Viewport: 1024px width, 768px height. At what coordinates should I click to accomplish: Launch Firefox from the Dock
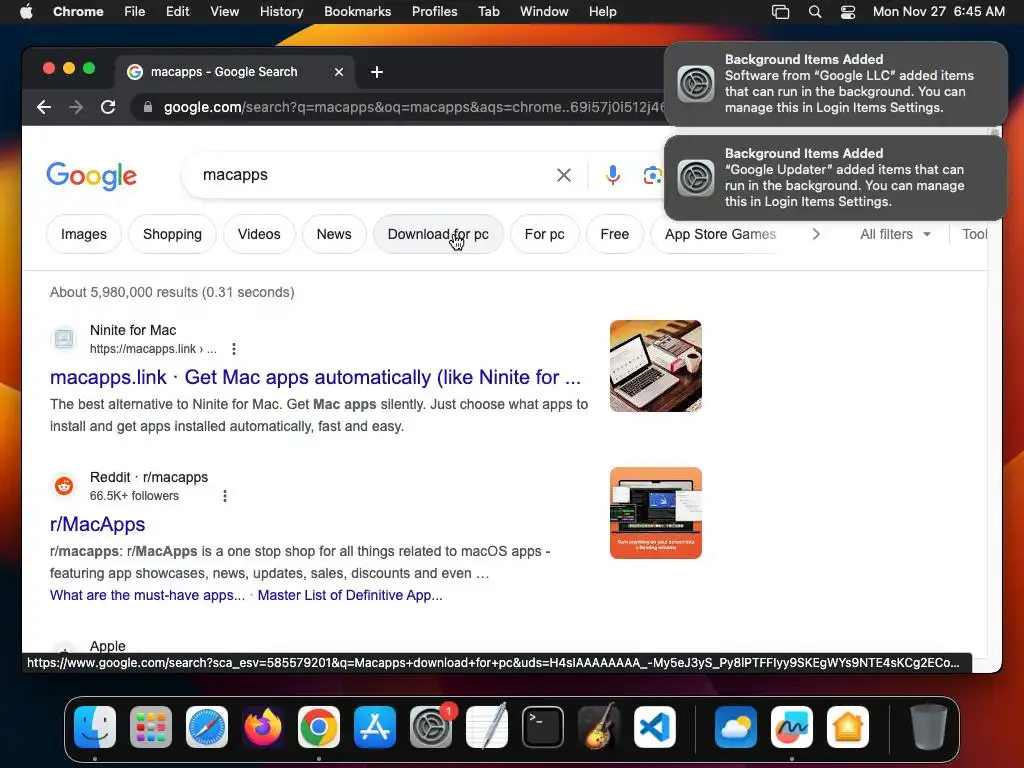263,727
